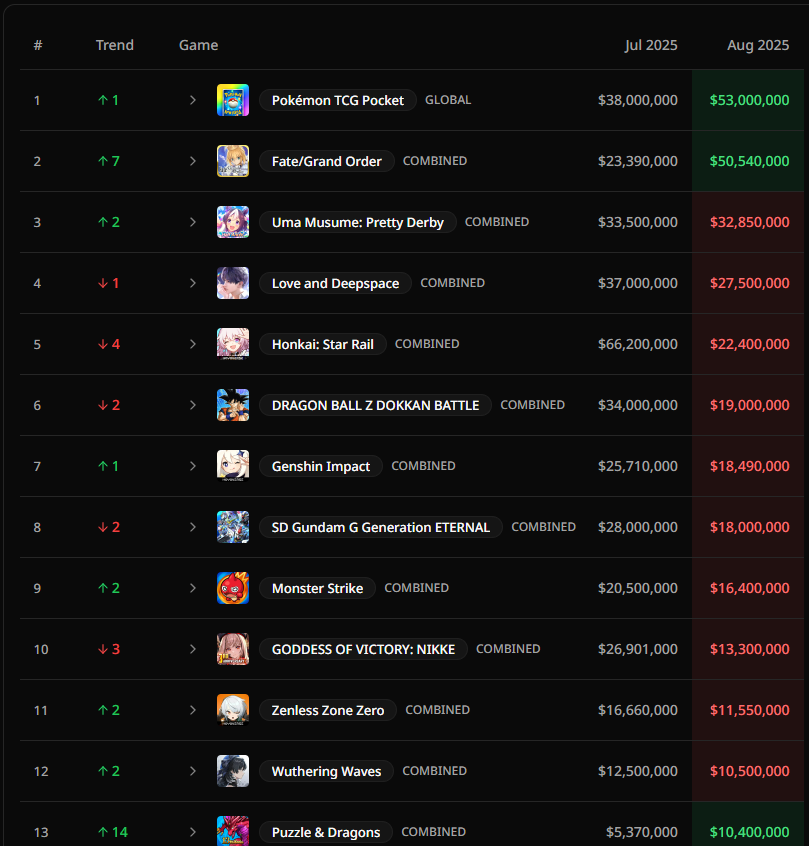Viewport: 809px width, 846px height.
Task: Open the Puzzle & Dragons name pill
Action: pos(326,831)
